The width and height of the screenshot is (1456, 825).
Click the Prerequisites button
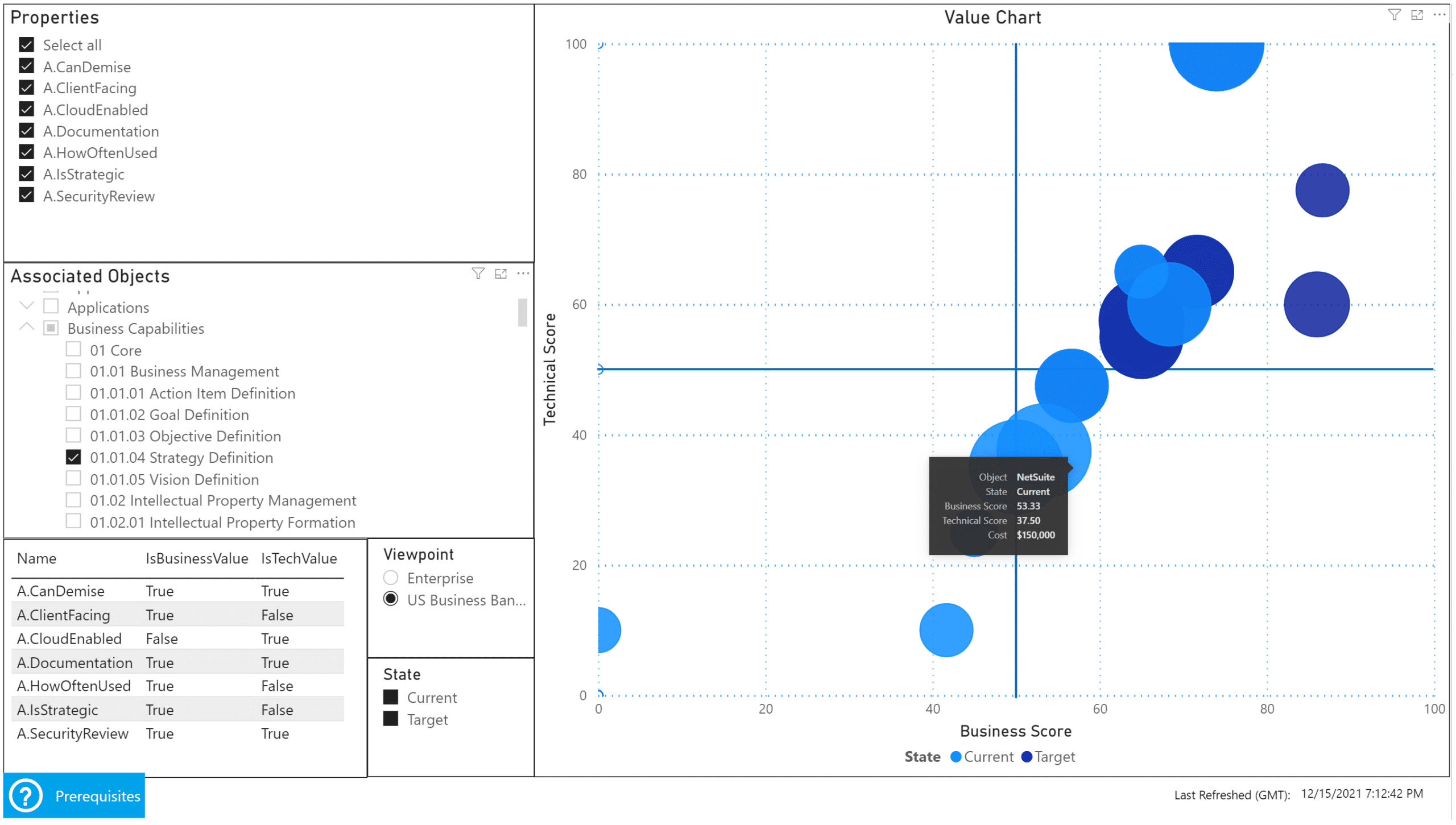(x=97, y=797)
